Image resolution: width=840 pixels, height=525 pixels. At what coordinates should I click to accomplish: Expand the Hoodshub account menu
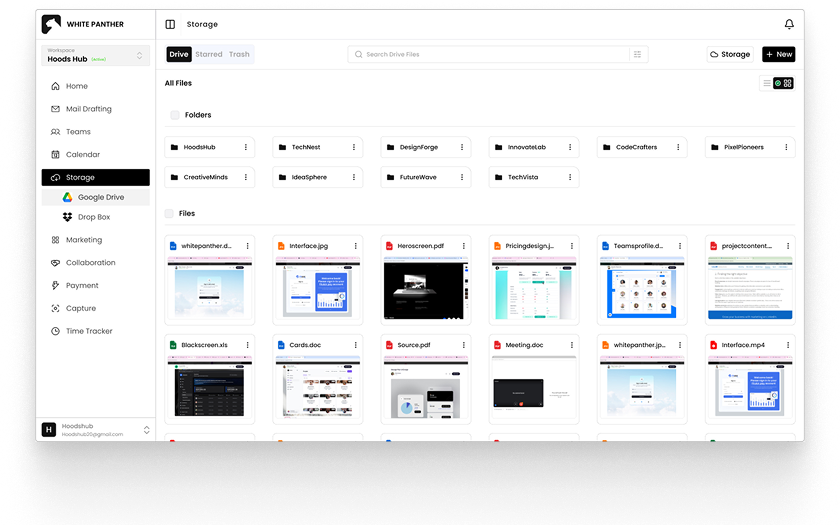pos(146,429)
